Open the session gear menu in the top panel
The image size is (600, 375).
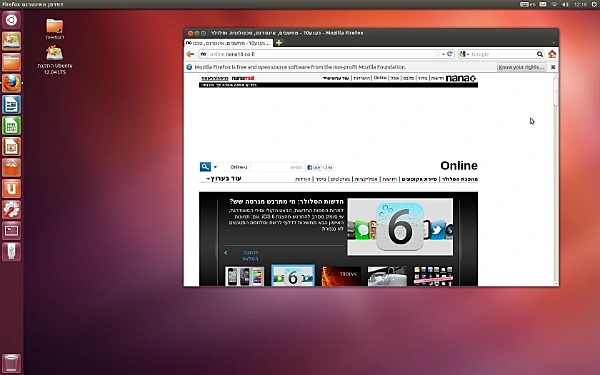[594, 4]
